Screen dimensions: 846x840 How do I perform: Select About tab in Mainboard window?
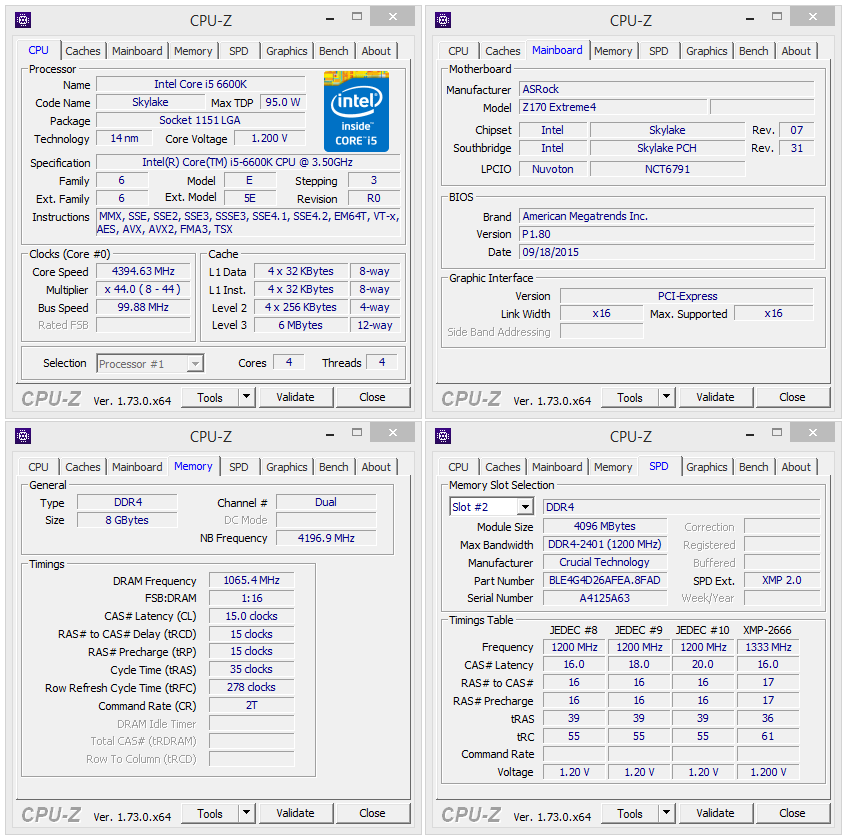click(x=796, y=51)
